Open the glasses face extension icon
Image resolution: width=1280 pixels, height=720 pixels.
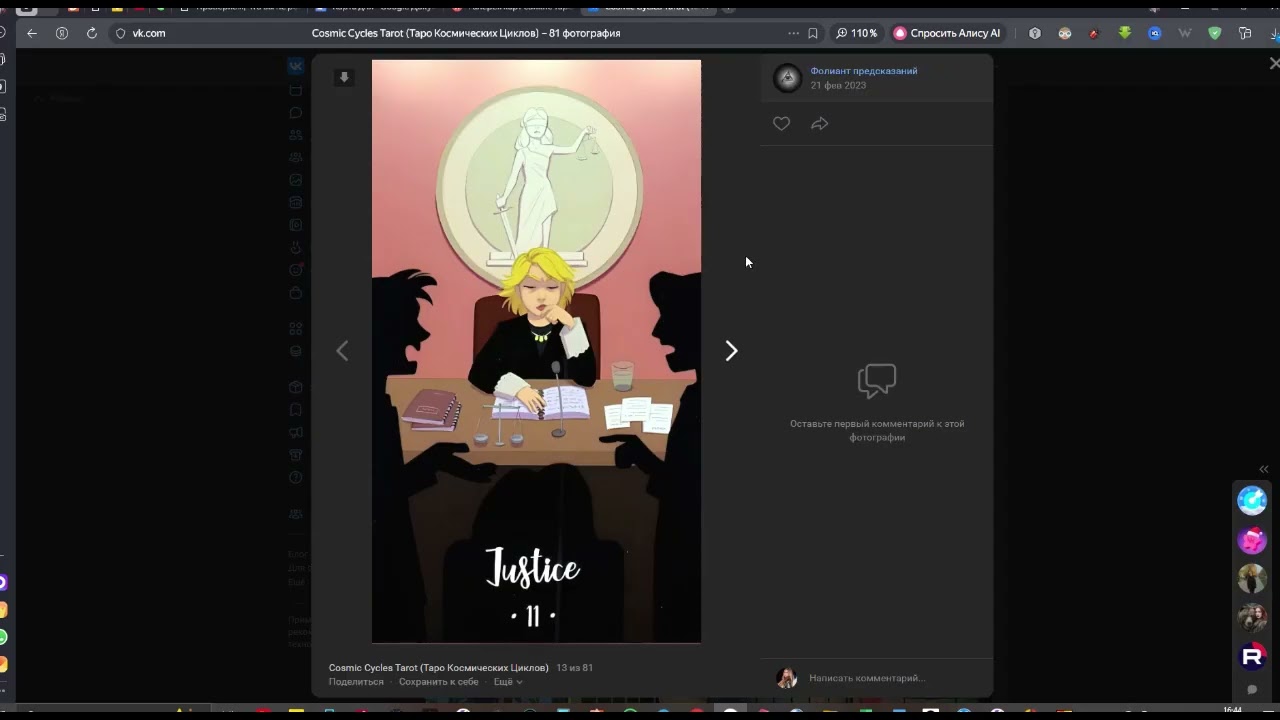[1065, 33]
